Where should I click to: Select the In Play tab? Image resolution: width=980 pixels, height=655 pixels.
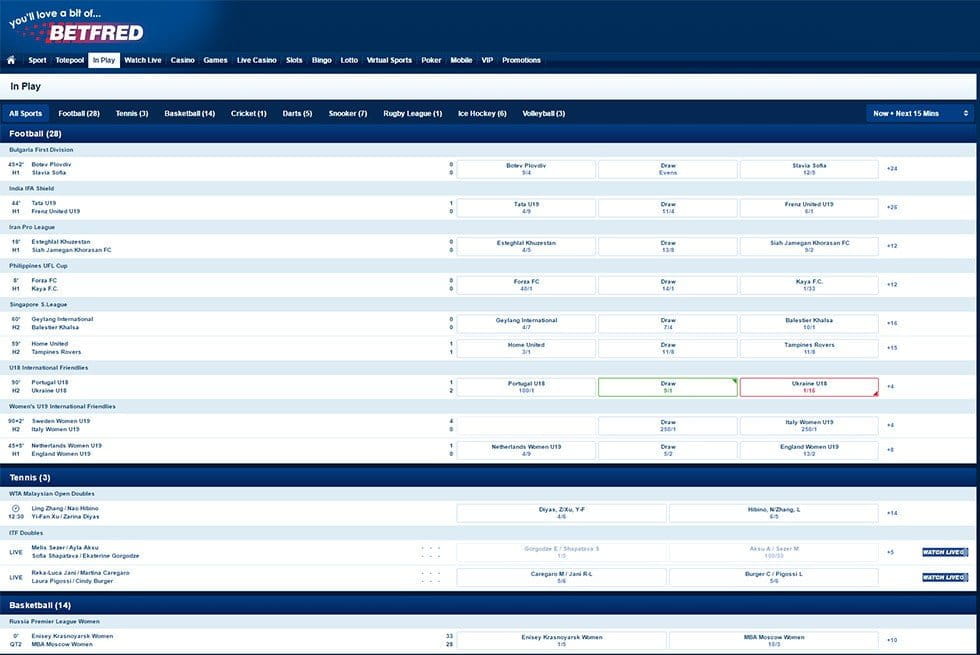104,60
